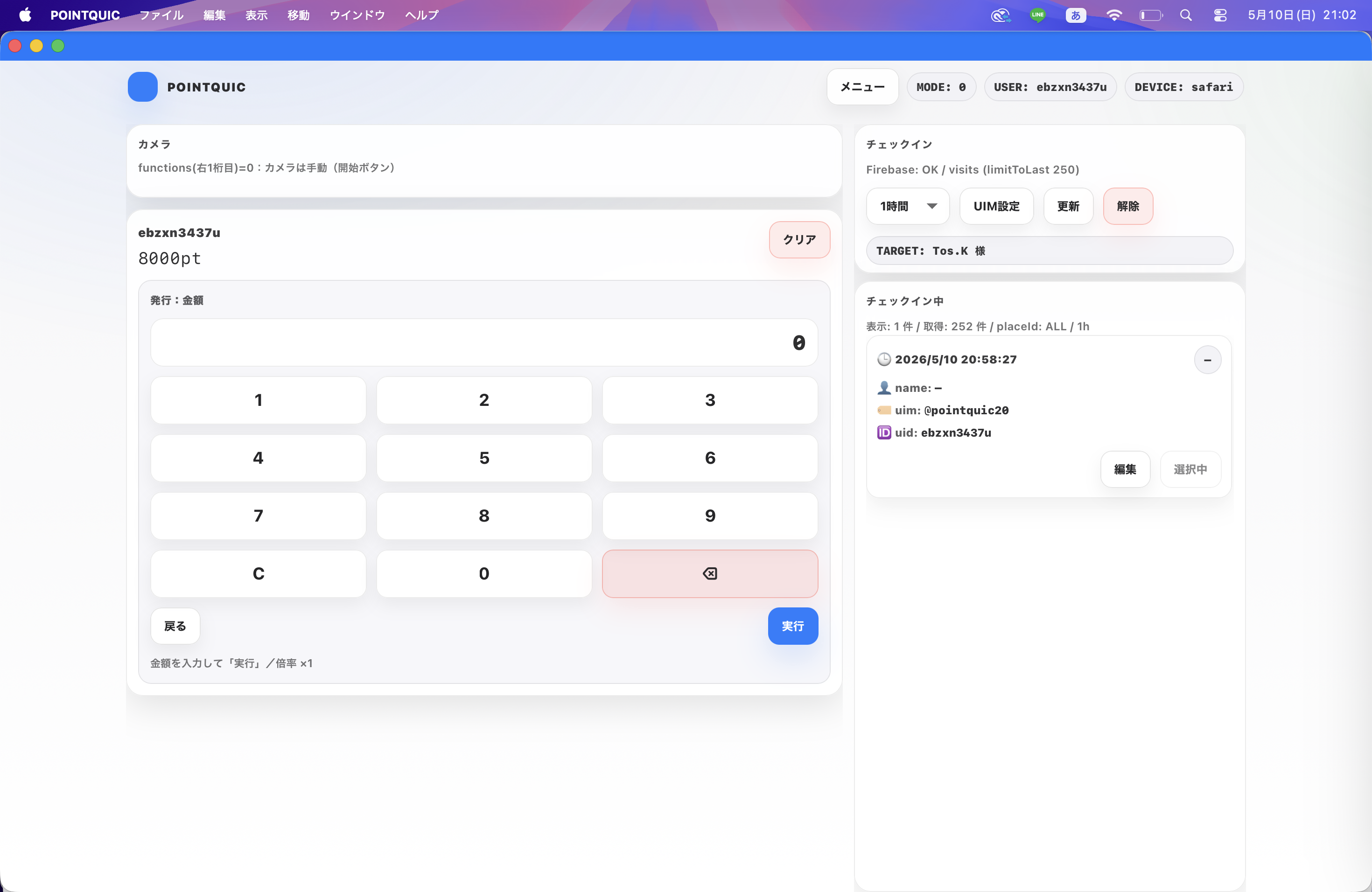Click the クリア button
Image resolution: width=1372 pixels, height=892 pixels.
[x=799, y=240]
